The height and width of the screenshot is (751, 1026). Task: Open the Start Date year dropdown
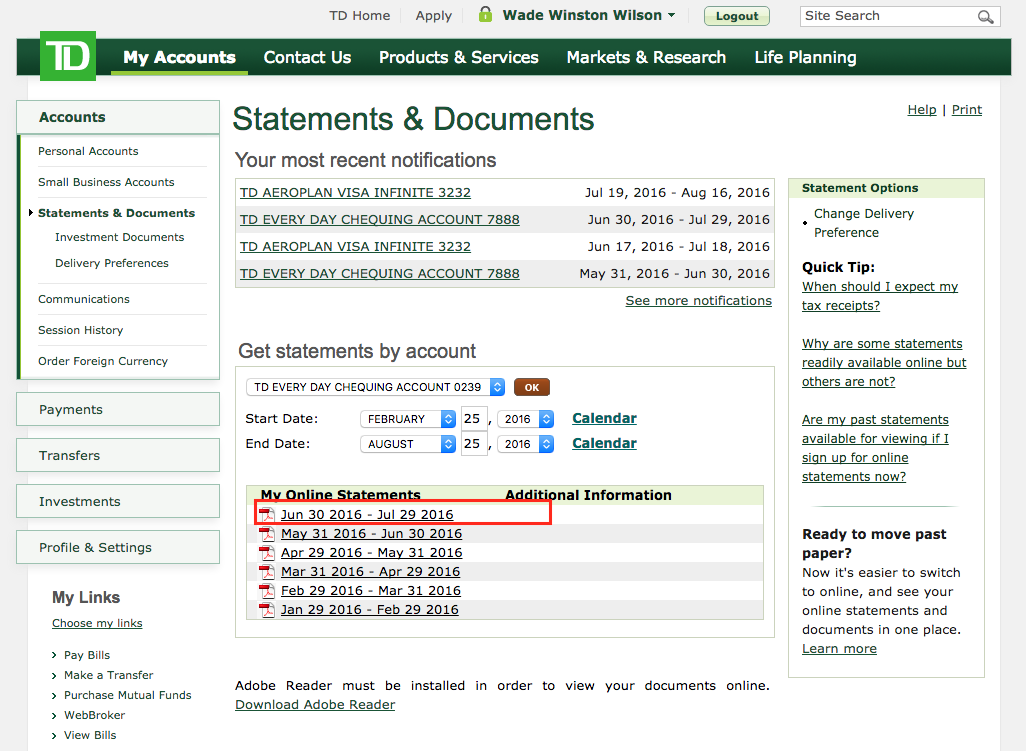click(x=525, y=419)
